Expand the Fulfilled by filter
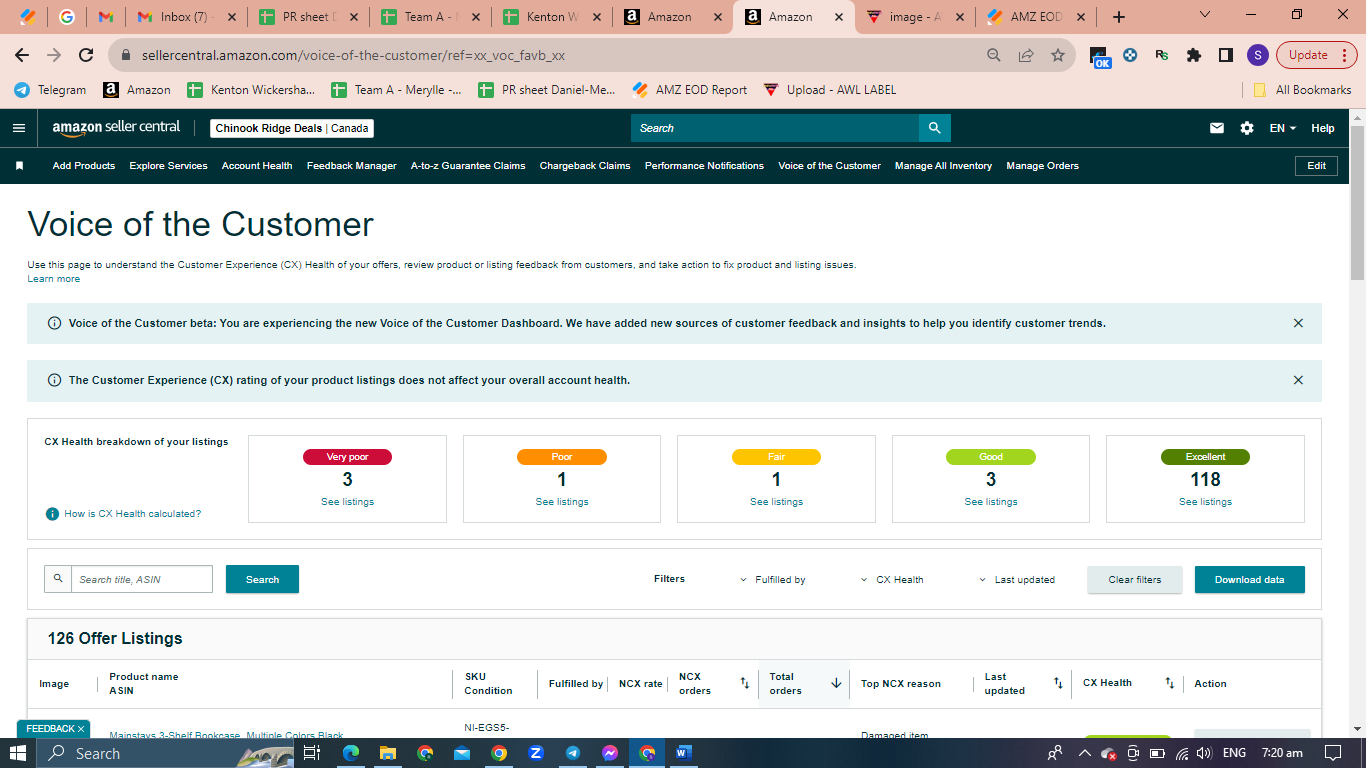1366x768 pixels. click(773, 580)
